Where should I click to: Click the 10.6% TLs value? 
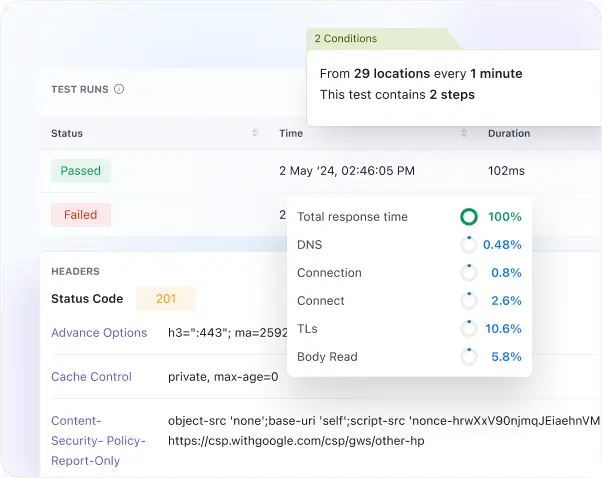pos(503,329)
